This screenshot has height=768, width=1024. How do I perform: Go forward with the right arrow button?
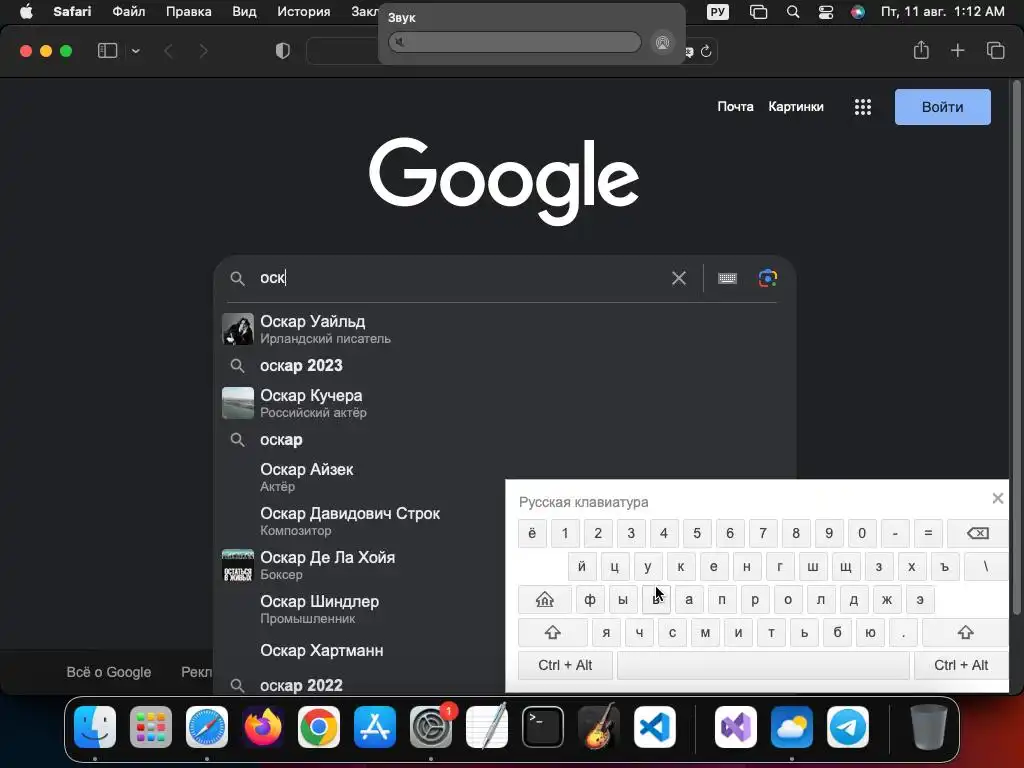[x=203, y=51]
